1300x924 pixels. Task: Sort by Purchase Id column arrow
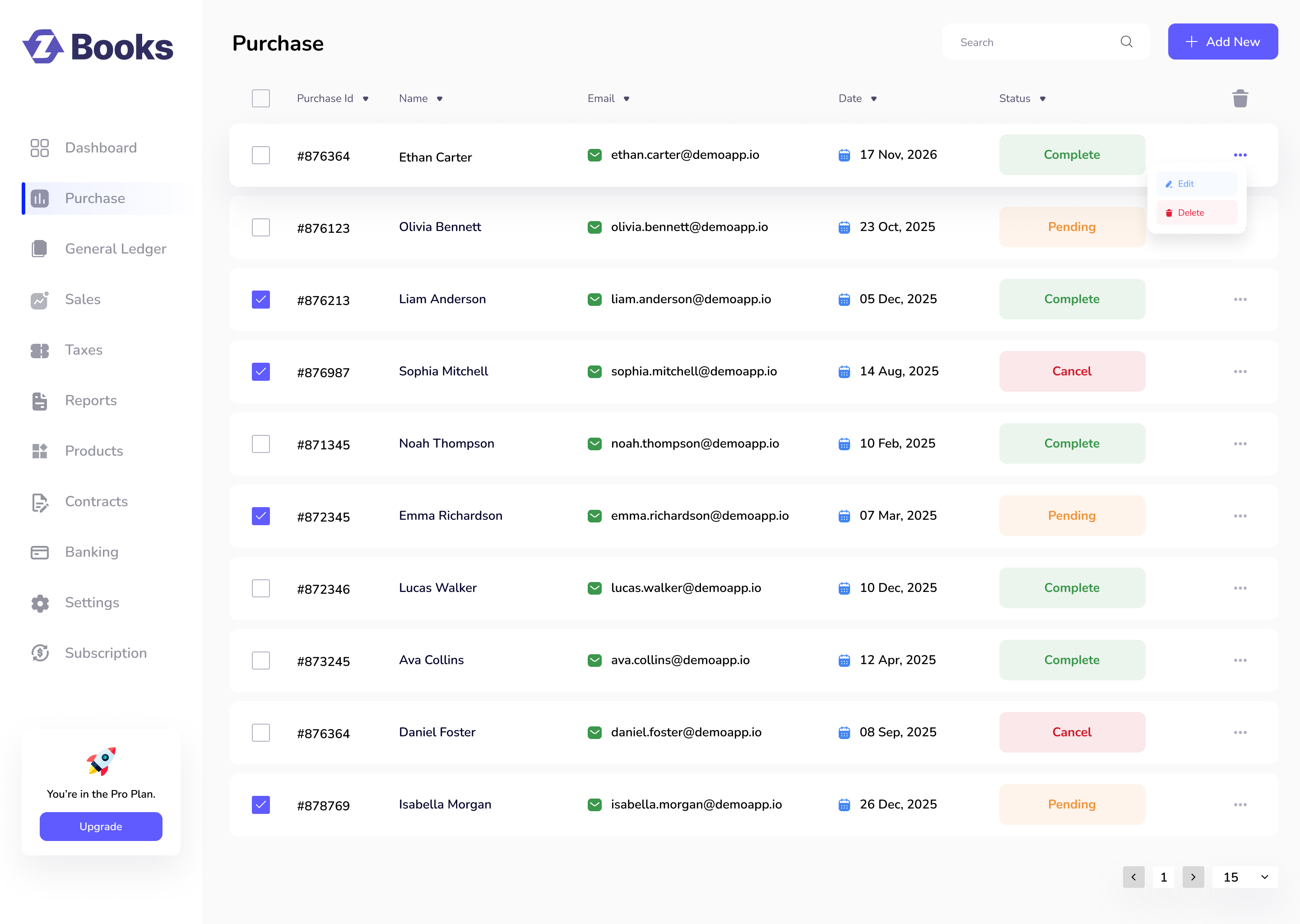[x=366, y=99]
